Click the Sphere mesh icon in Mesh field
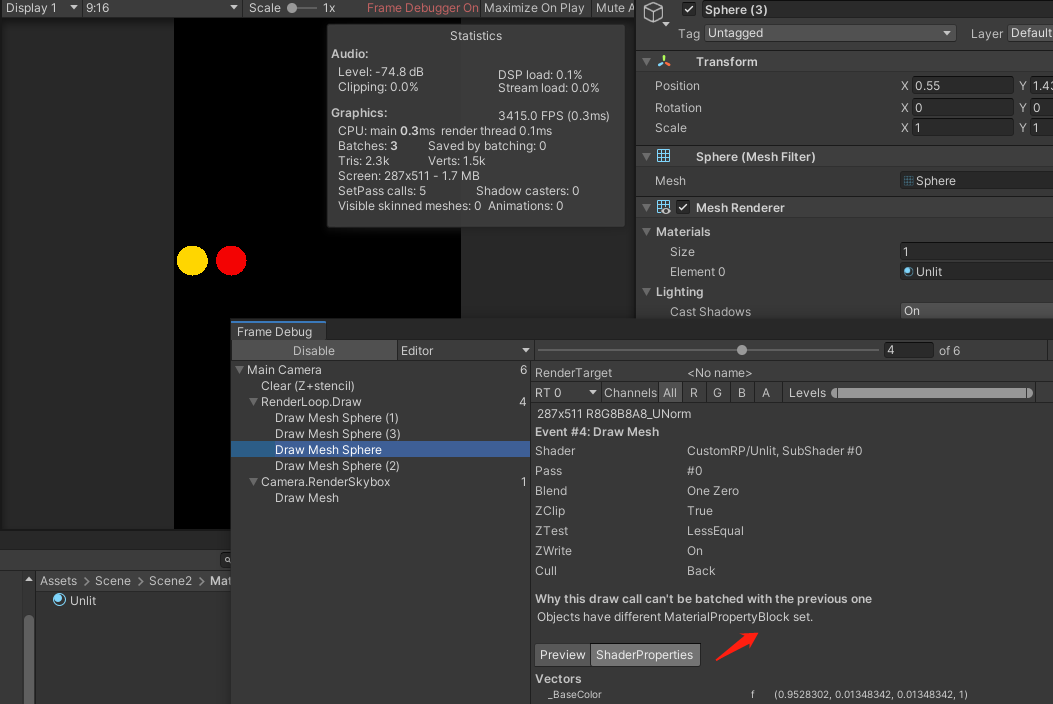This screenshot has height=704, width=1053. [908, 181]
